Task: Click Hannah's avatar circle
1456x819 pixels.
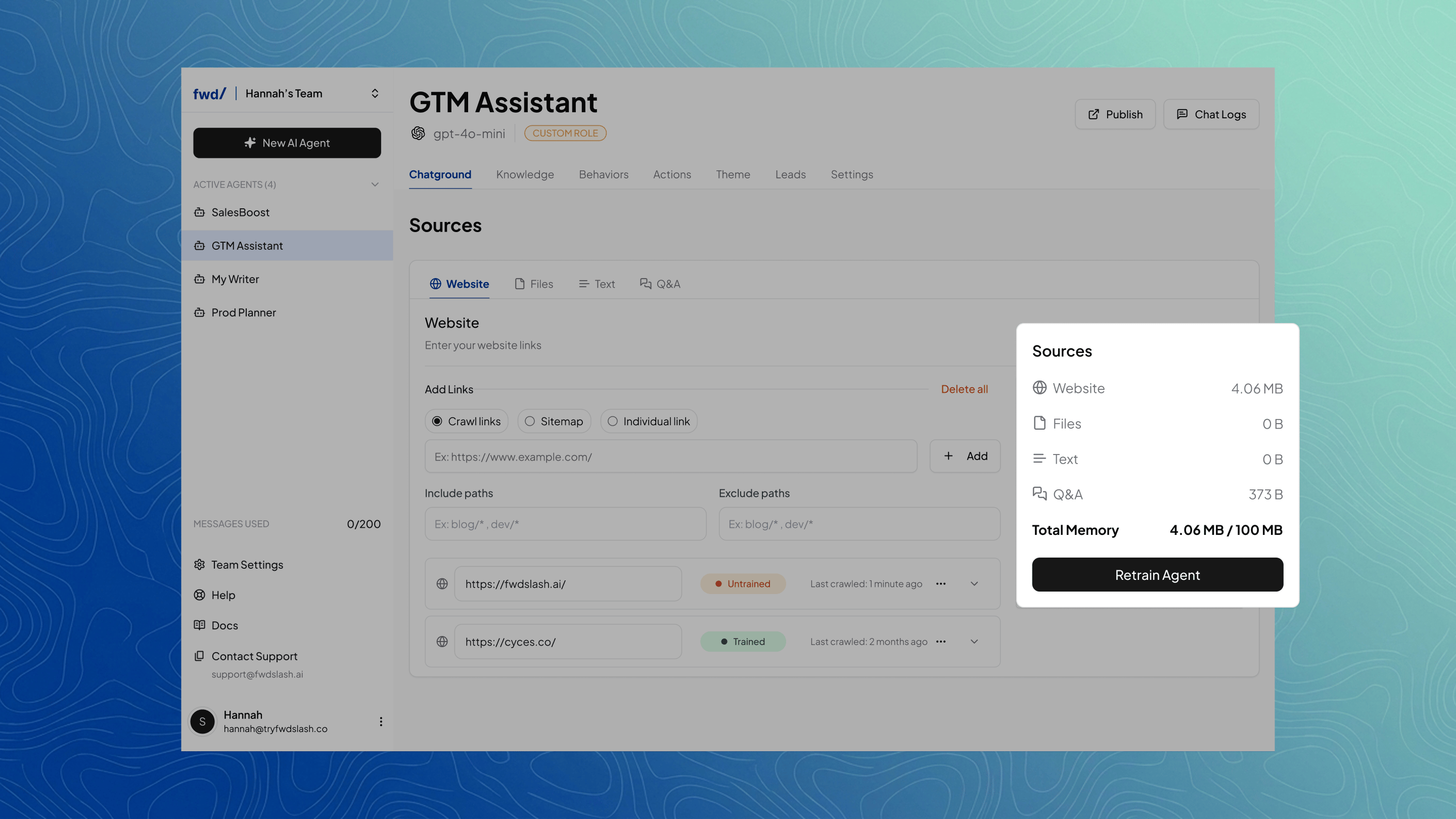Action: [x=202, y=722]
